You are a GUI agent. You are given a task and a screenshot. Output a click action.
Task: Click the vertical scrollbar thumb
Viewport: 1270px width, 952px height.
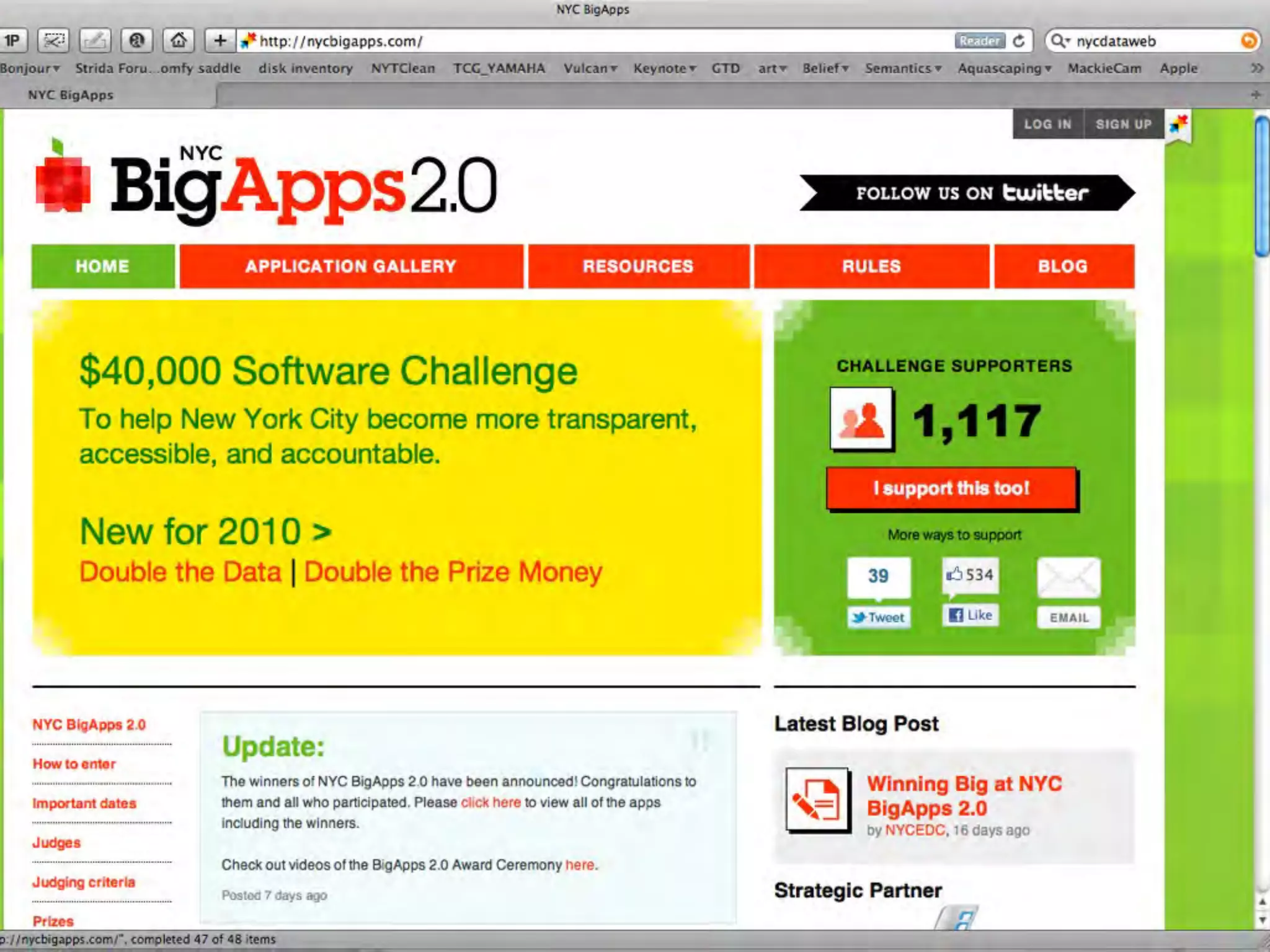tap(1261, 186)
